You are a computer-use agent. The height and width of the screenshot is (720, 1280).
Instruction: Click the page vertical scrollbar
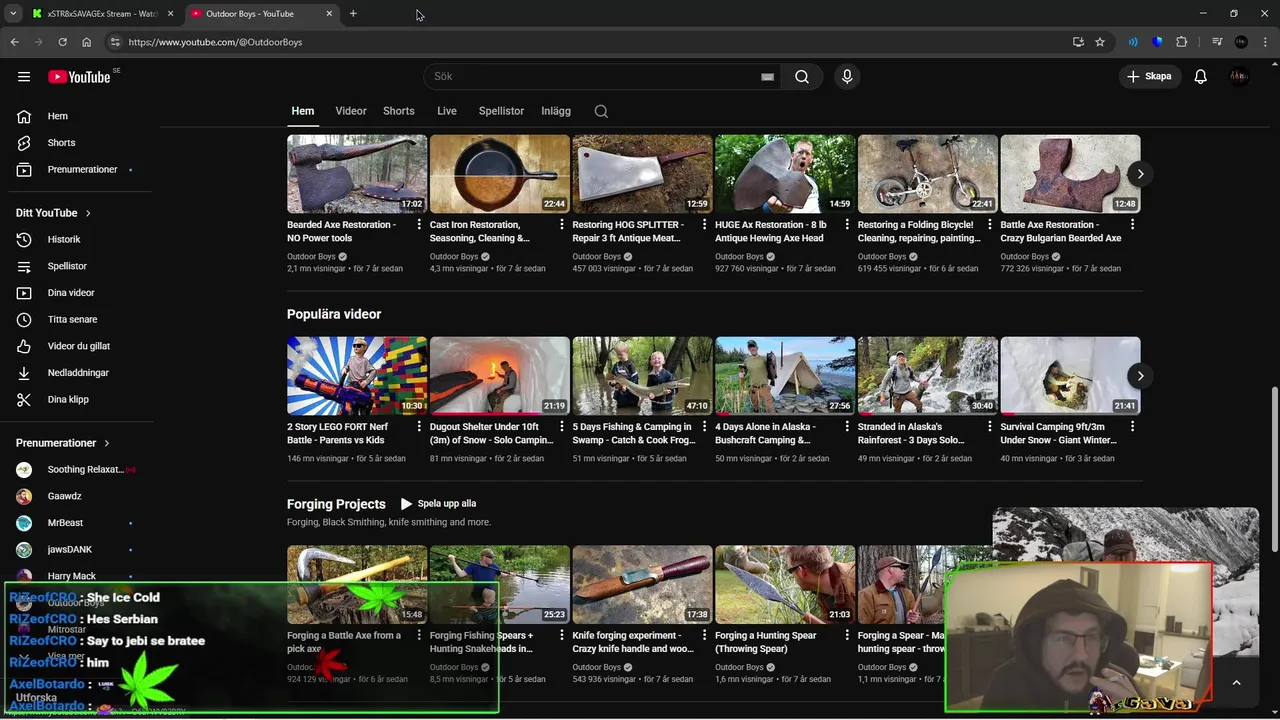coord(1274,468)
